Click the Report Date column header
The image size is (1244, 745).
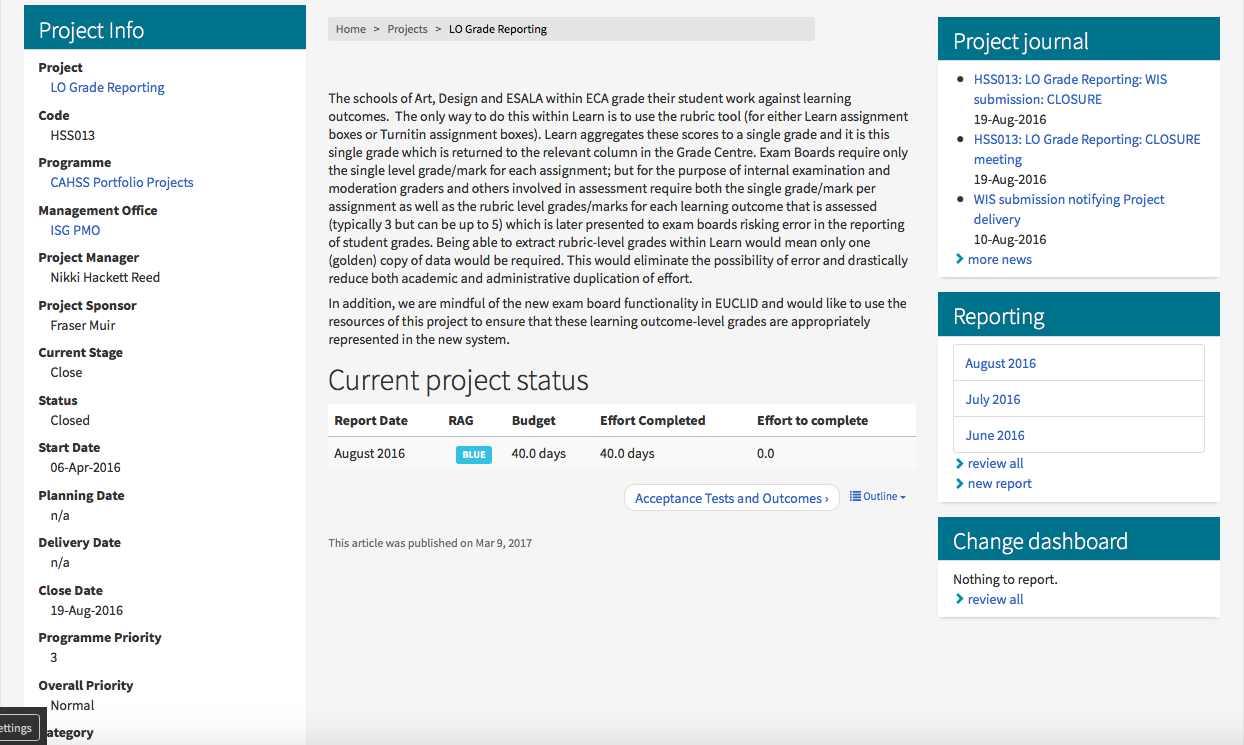click(370, 420)
